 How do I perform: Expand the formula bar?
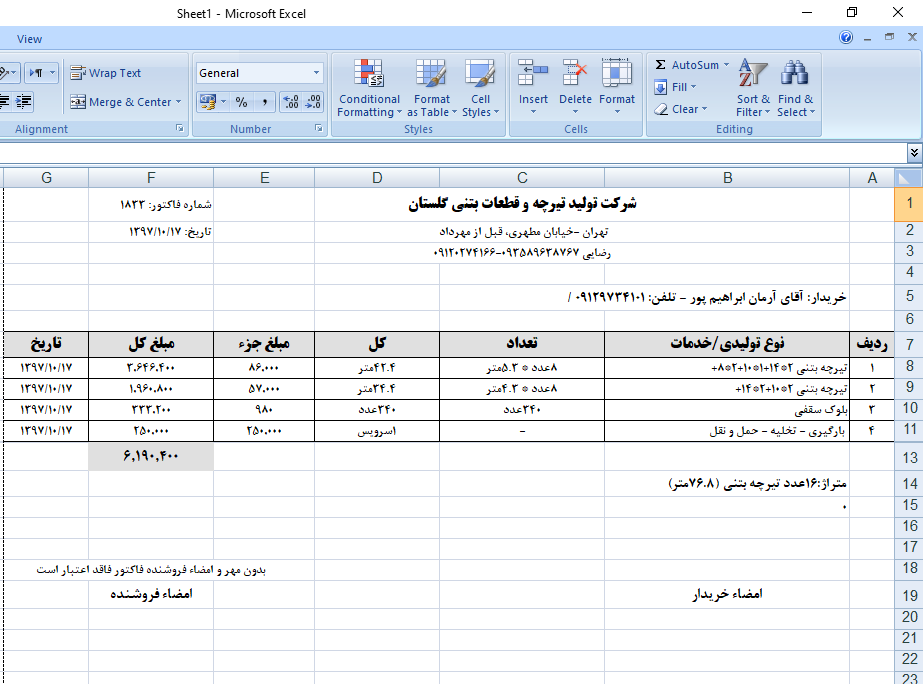click(914, 153)
